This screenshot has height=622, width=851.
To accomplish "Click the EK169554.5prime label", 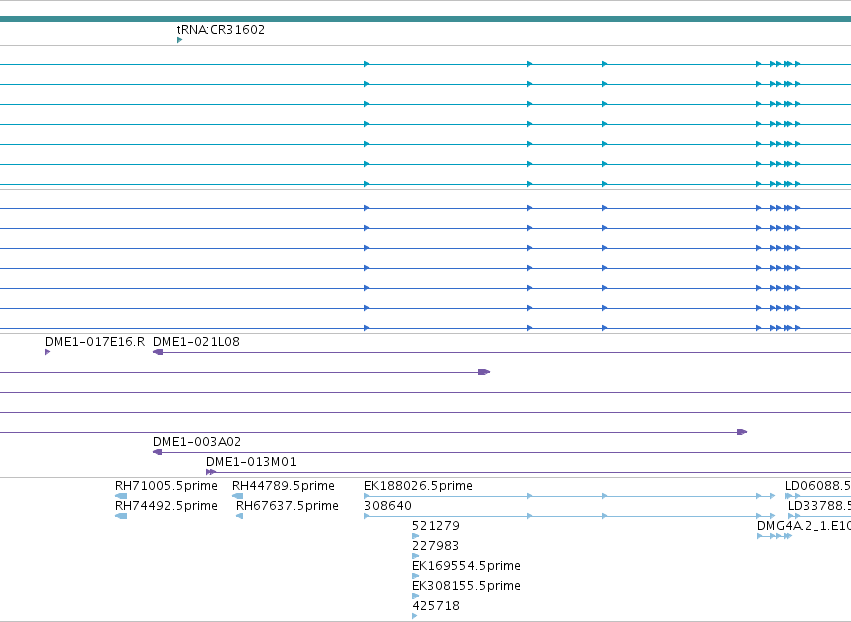I will pos(466,566).
